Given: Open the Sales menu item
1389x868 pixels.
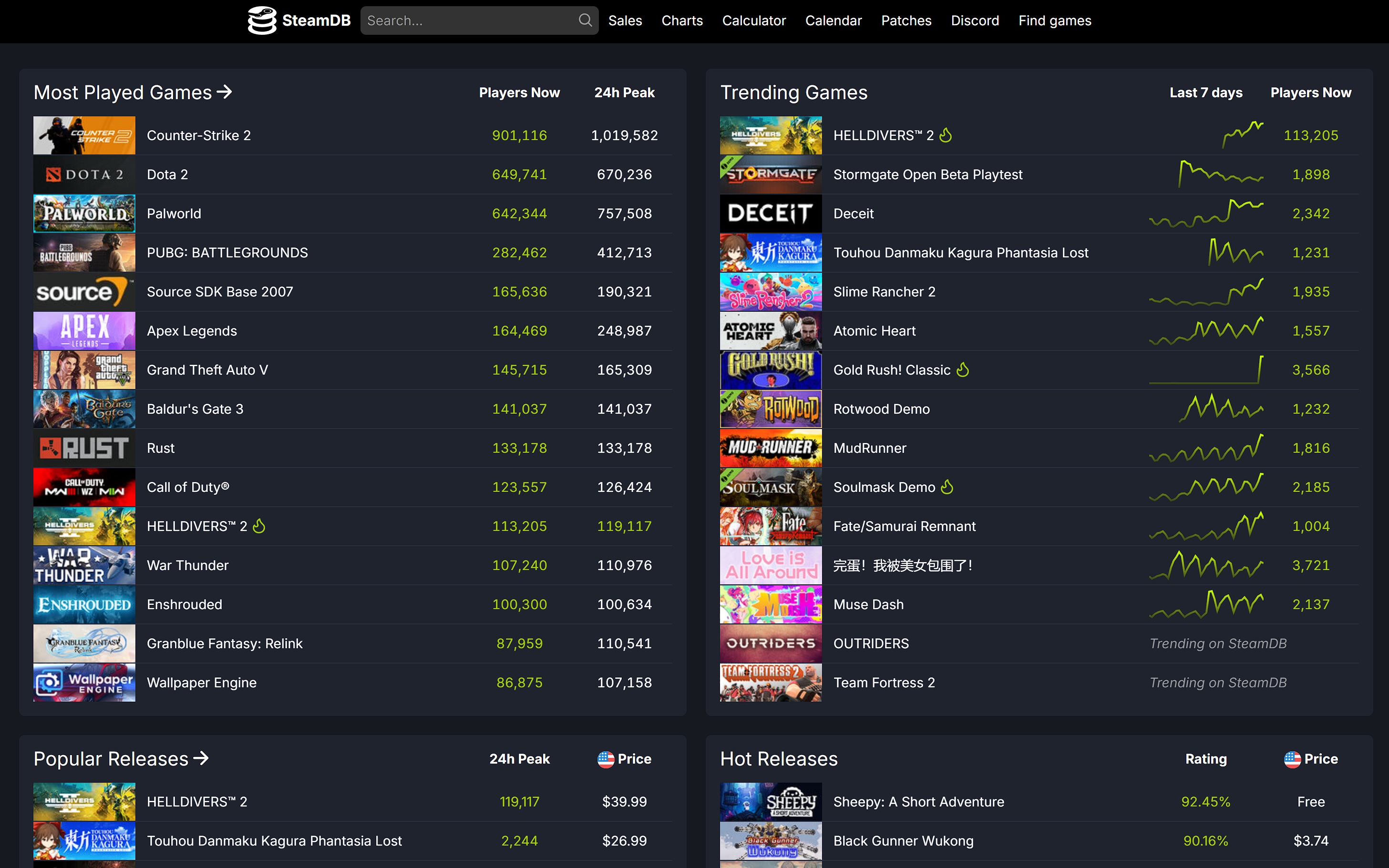Looking at the screenshot, I should point(625,20).
